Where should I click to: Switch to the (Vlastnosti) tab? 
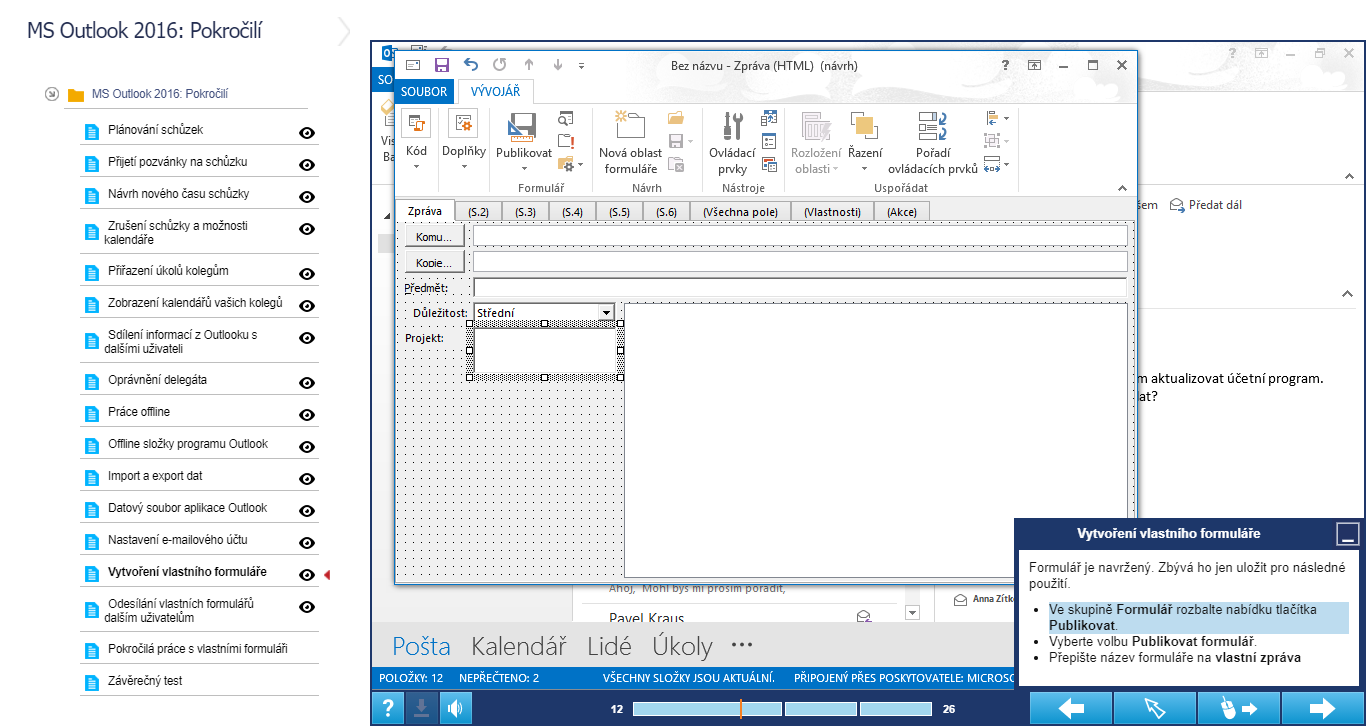pyautogui.click(x=832, y=212)
